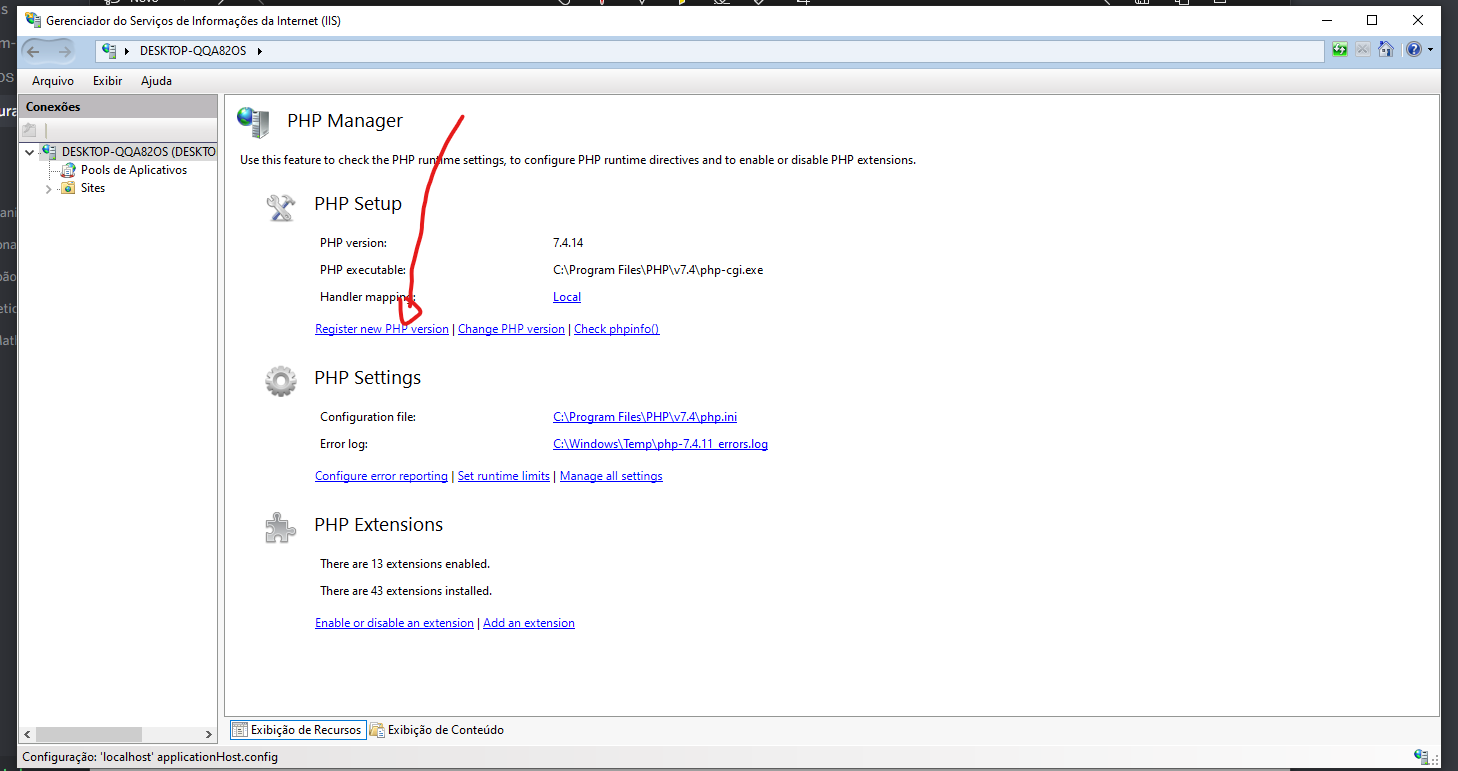This screenshot has height=771, width=1458.
Task: Open the Check phpinfo() link
Action: tap(616, 329)
